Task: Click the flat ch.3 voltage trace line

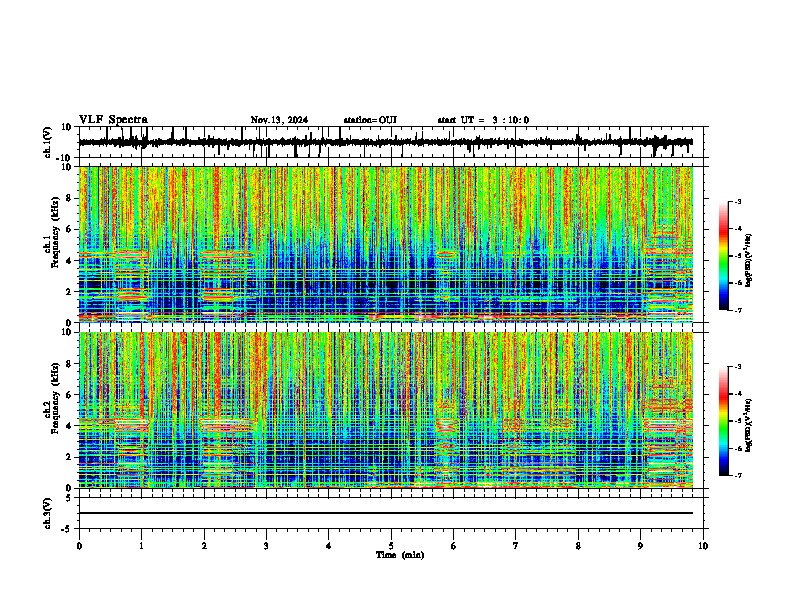Action: coord(386,513)
